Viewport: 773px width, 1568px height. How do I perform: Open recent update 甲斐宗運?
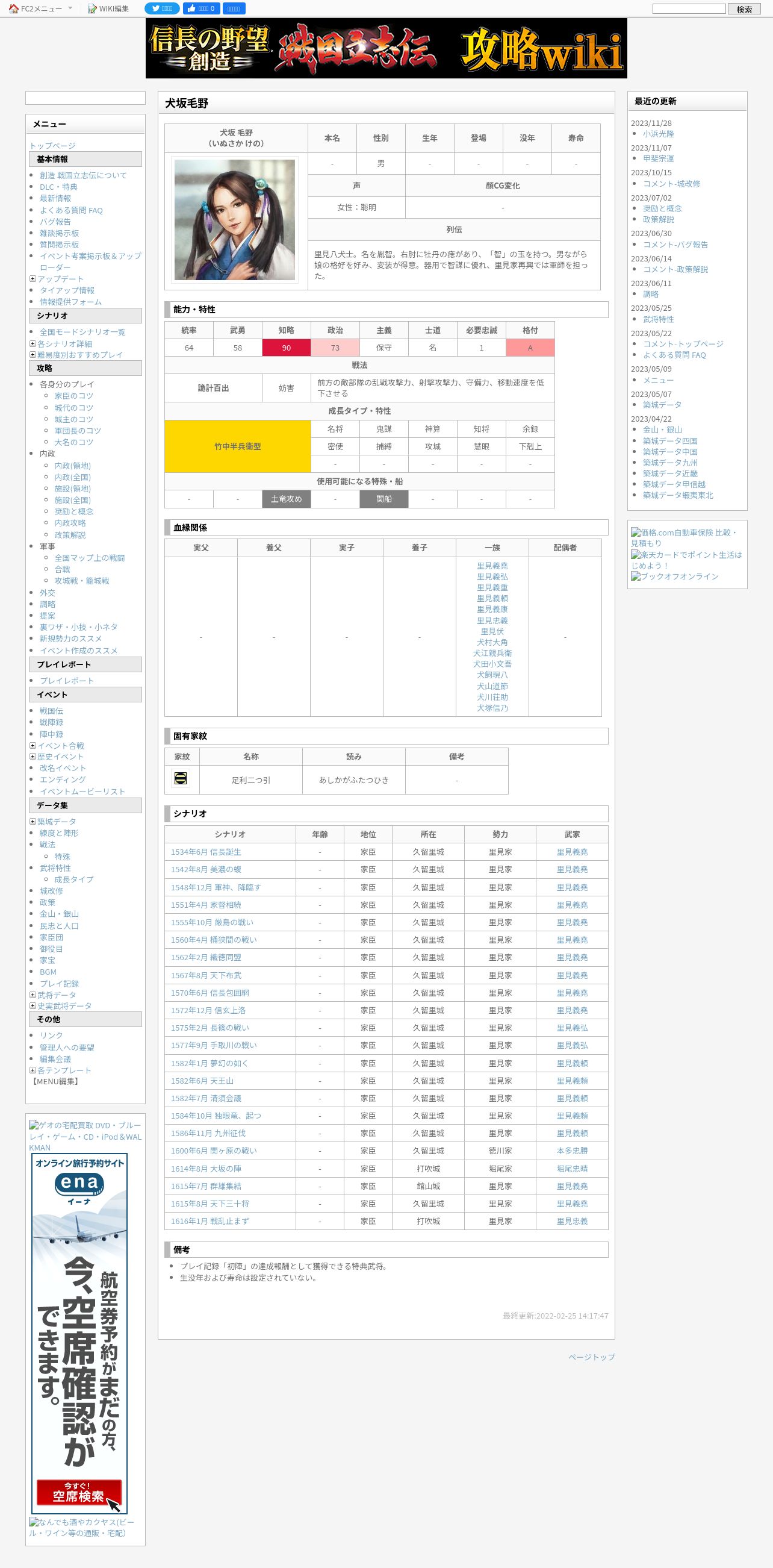click(659, 158)
